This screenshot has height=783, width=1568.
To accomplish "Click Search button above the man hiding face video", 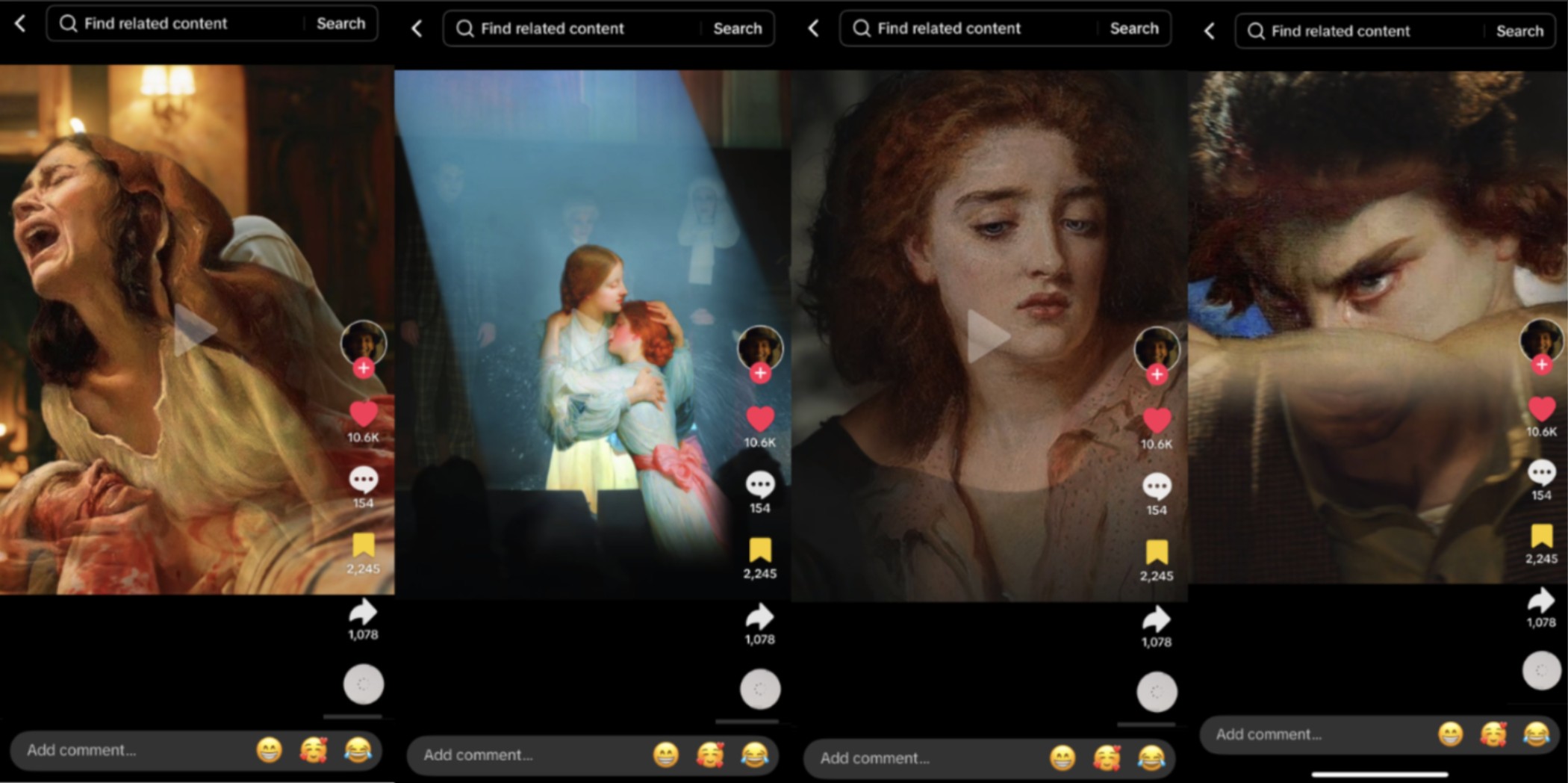I will [x=1519, y=31].
